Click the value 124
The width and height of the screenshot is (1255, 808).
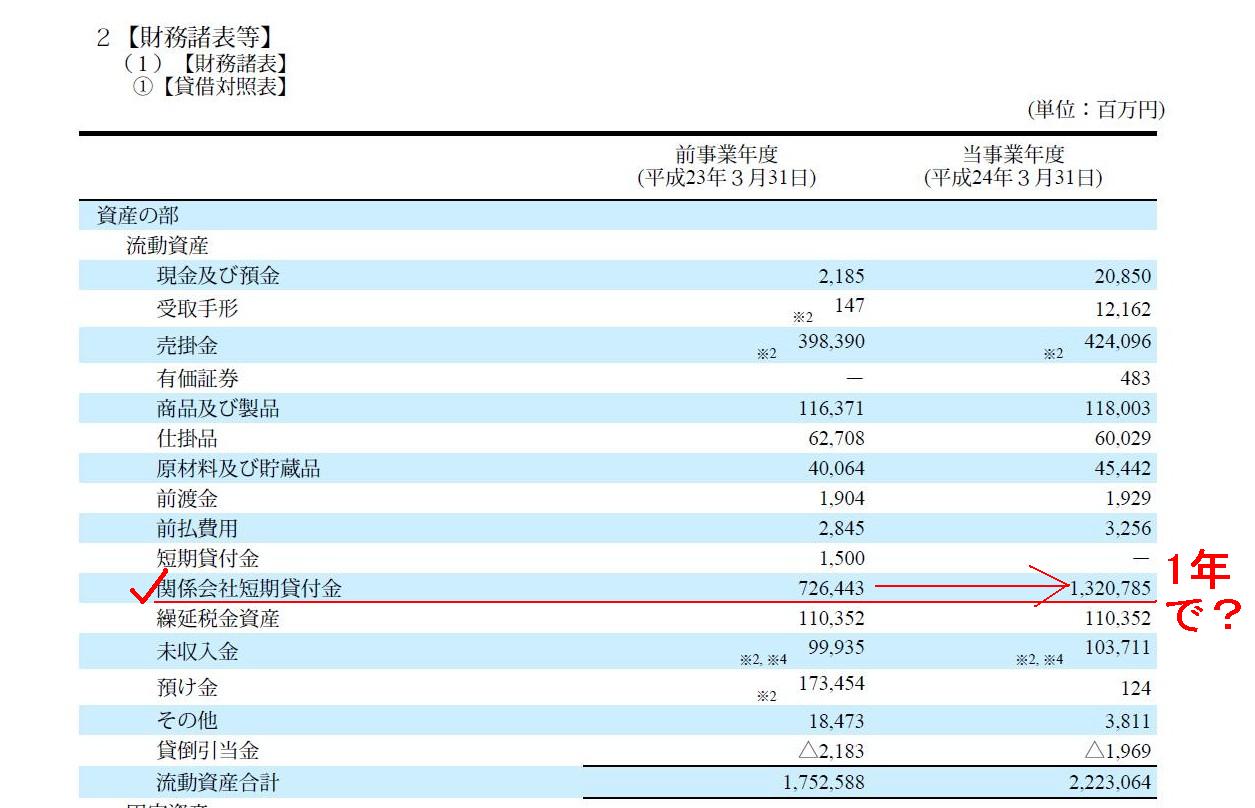click(1136, 688)
